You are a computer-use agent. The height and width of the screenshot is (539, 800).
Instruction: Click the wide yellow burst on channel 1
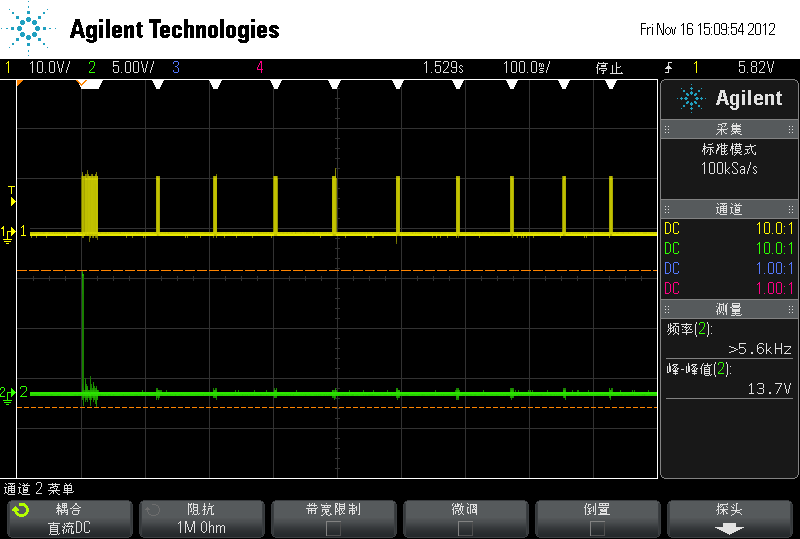90,204
